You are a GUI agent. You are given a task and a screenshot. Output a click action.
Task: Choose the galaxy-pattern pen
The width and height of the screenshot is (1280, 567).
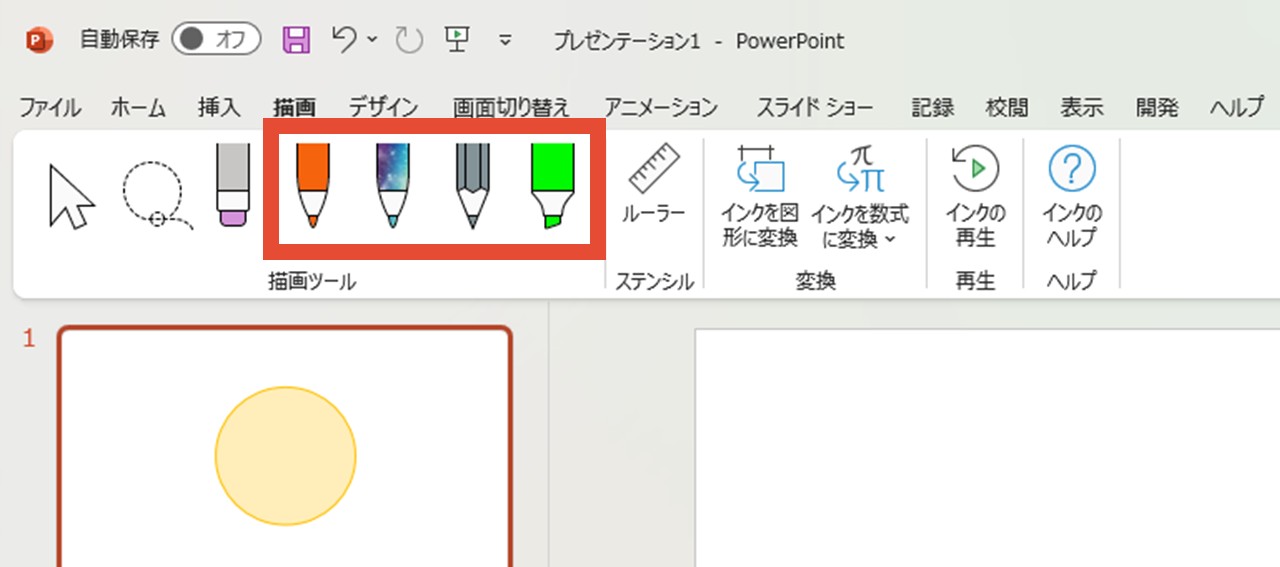[392, 186]
